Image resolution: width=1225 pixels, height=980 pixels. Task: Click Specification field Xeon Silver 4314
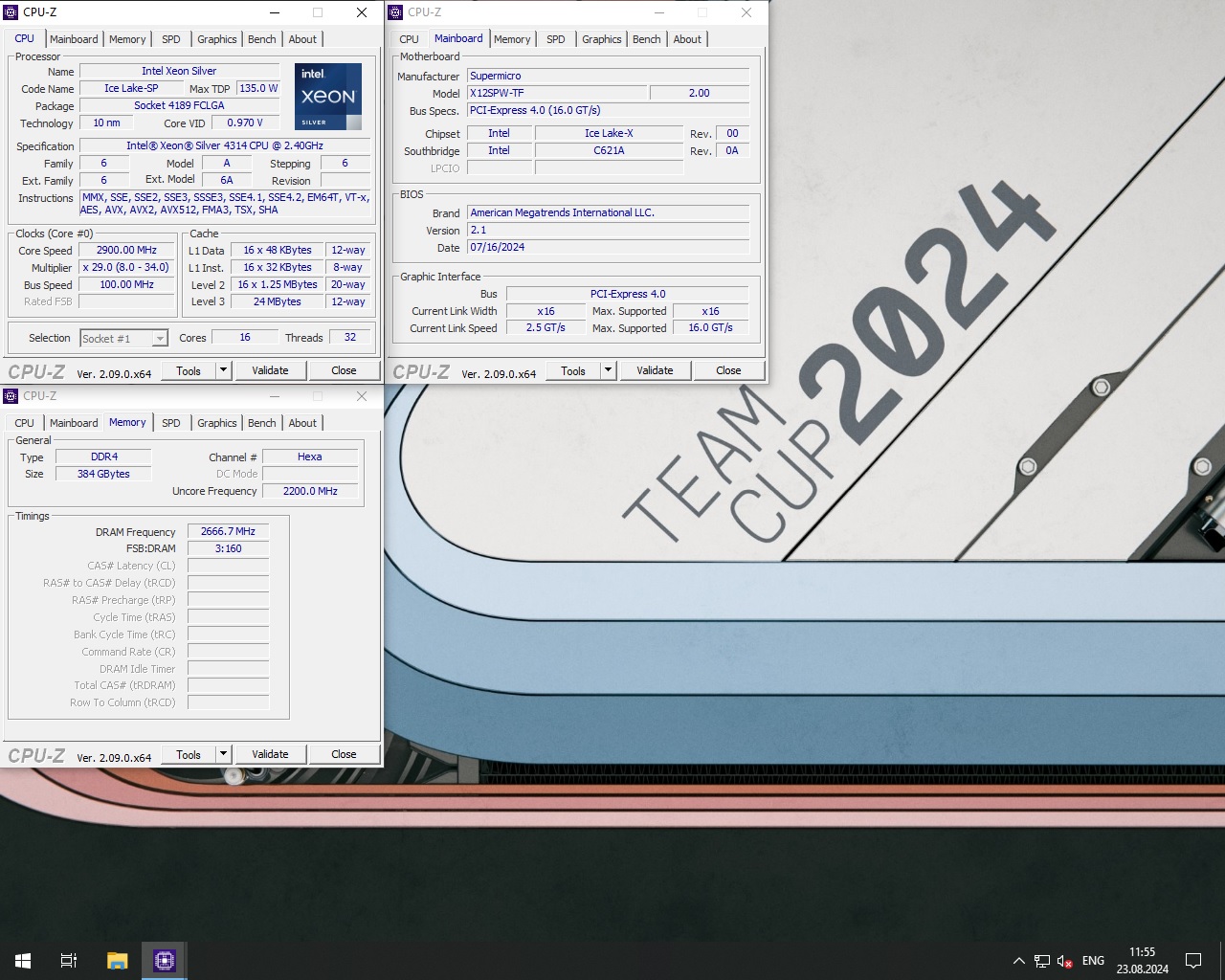(x=225, y=146)
